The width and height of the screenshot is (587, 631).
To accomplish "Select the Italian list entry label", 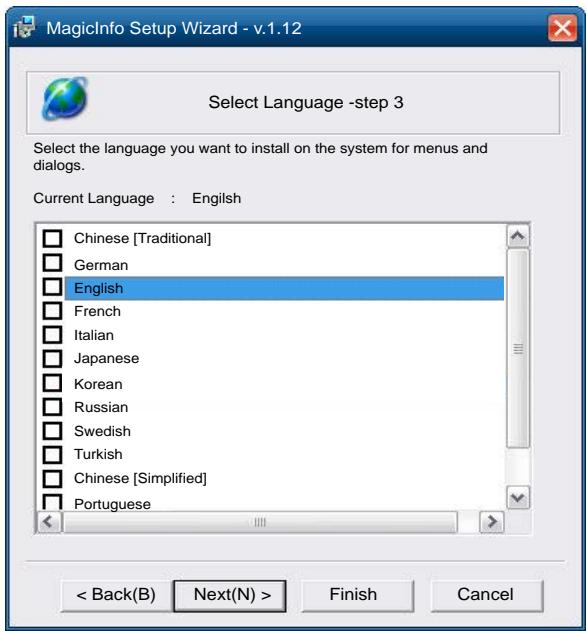I will click(x=94, y=335).
